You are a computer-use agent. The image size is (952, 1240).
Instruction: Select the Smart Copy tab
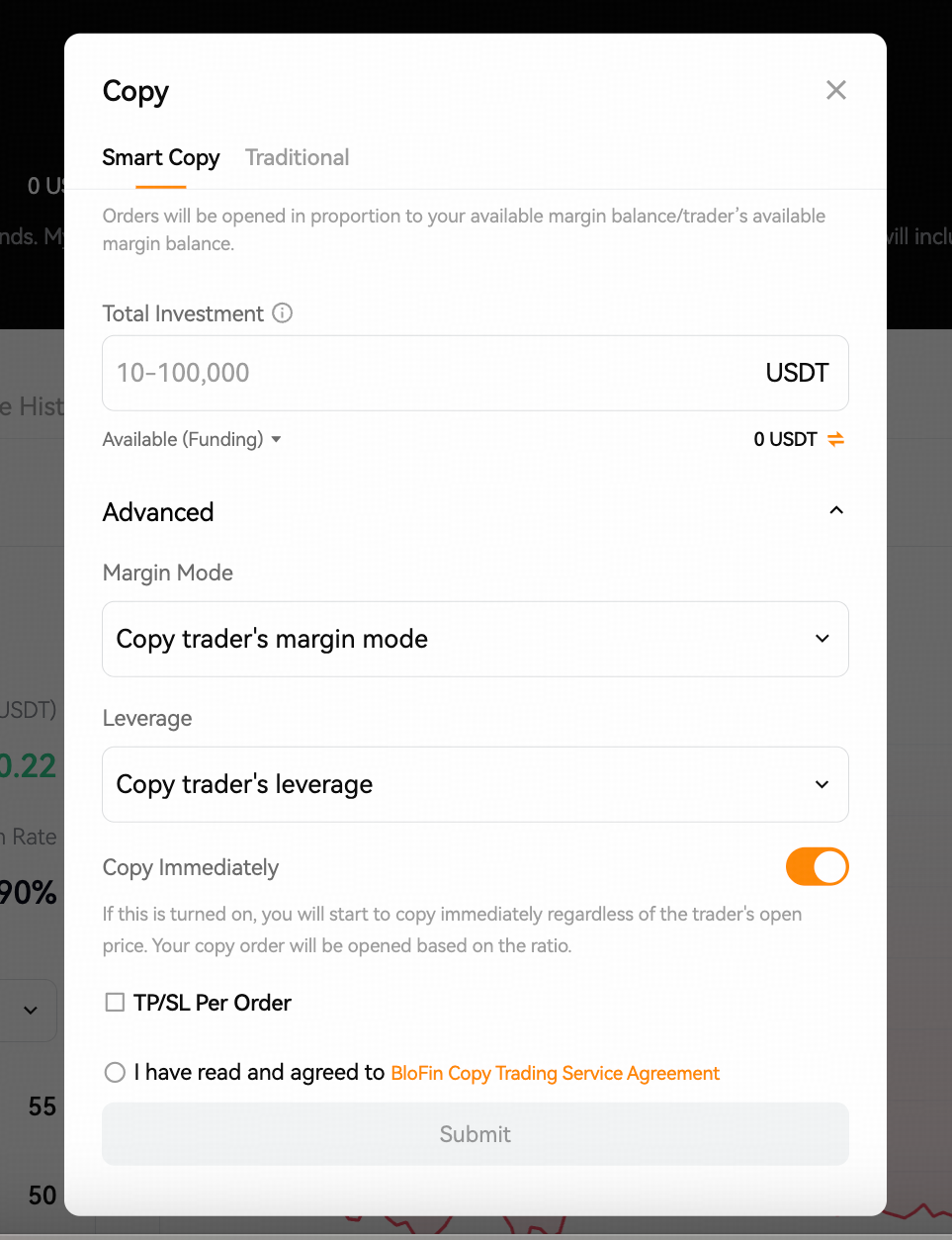click(161, 157)
